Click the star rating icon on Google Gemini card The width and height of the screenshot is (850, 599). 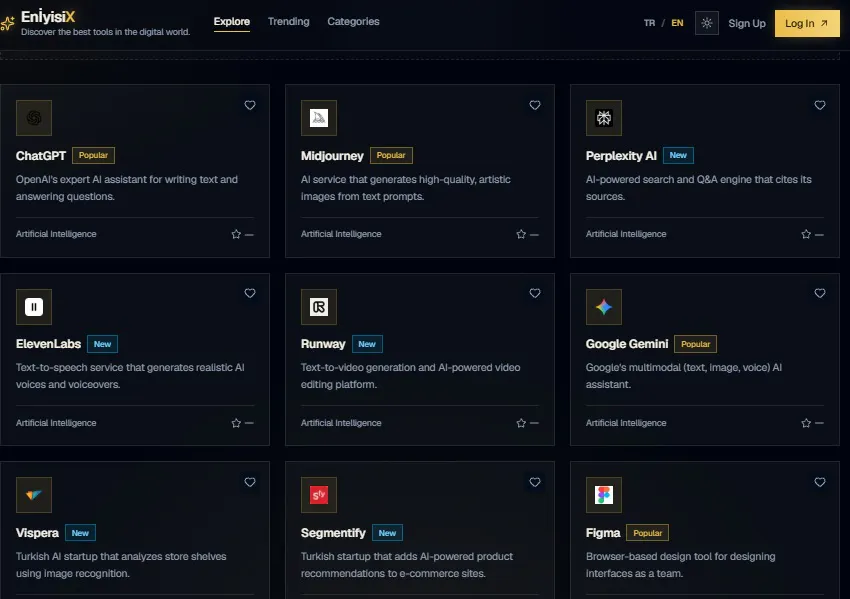(806, 423)
